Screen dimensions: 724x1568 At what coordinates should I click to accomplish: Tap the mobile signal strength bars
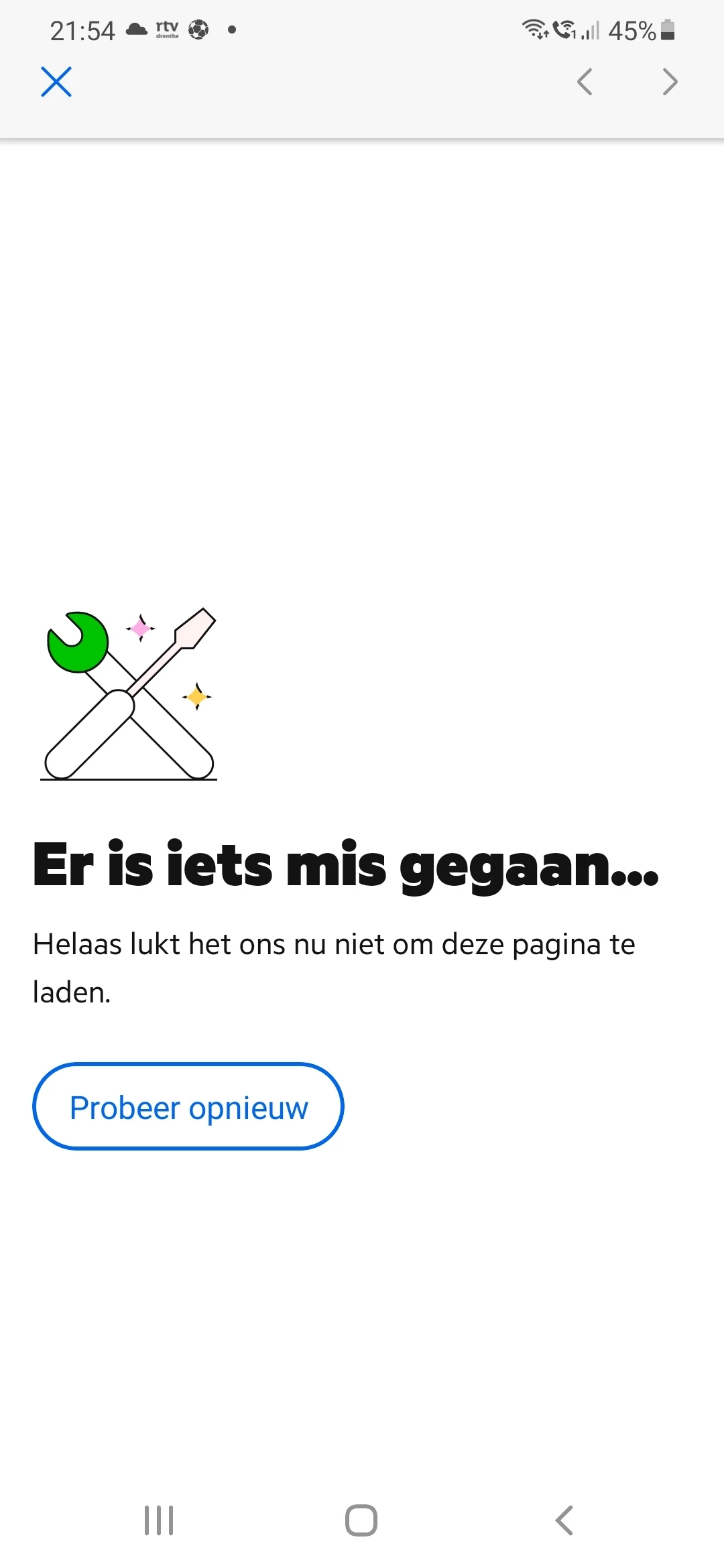[x=591, y=31]
